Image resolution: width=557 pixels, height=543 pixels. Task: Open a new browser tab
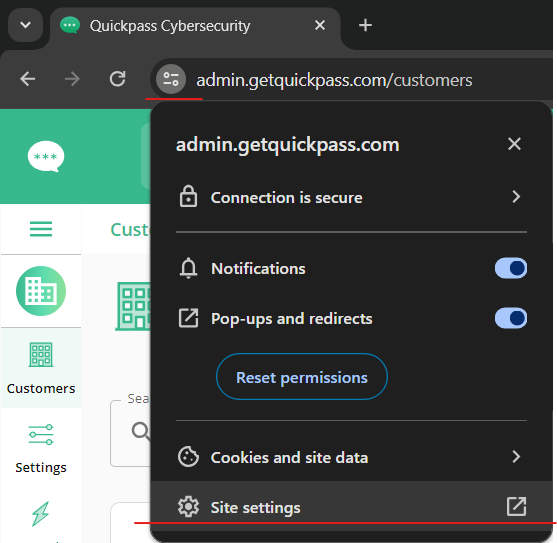tap(365, 25)
